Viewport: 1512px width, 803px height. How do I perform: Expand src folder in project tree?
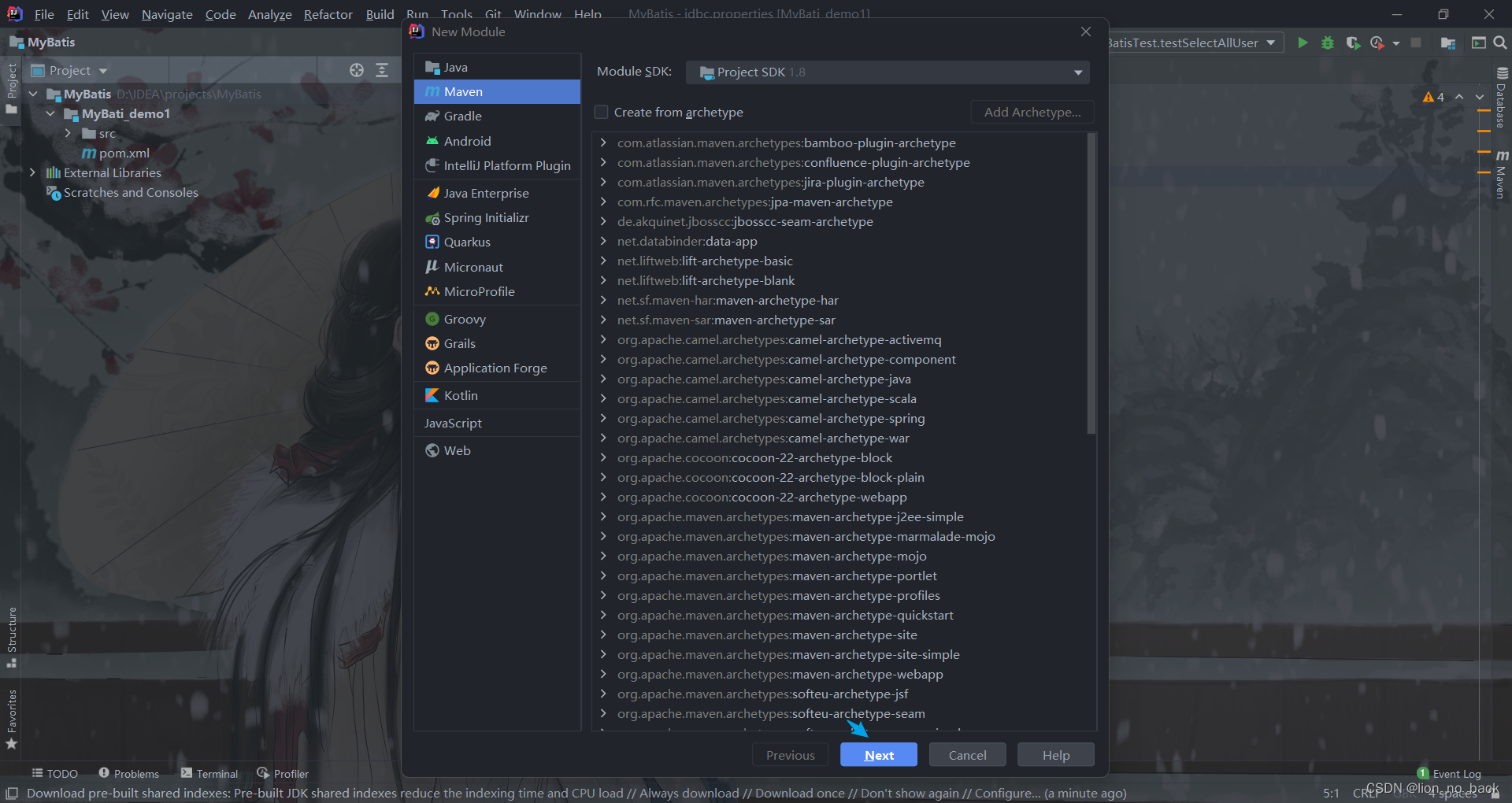point(69,133)
